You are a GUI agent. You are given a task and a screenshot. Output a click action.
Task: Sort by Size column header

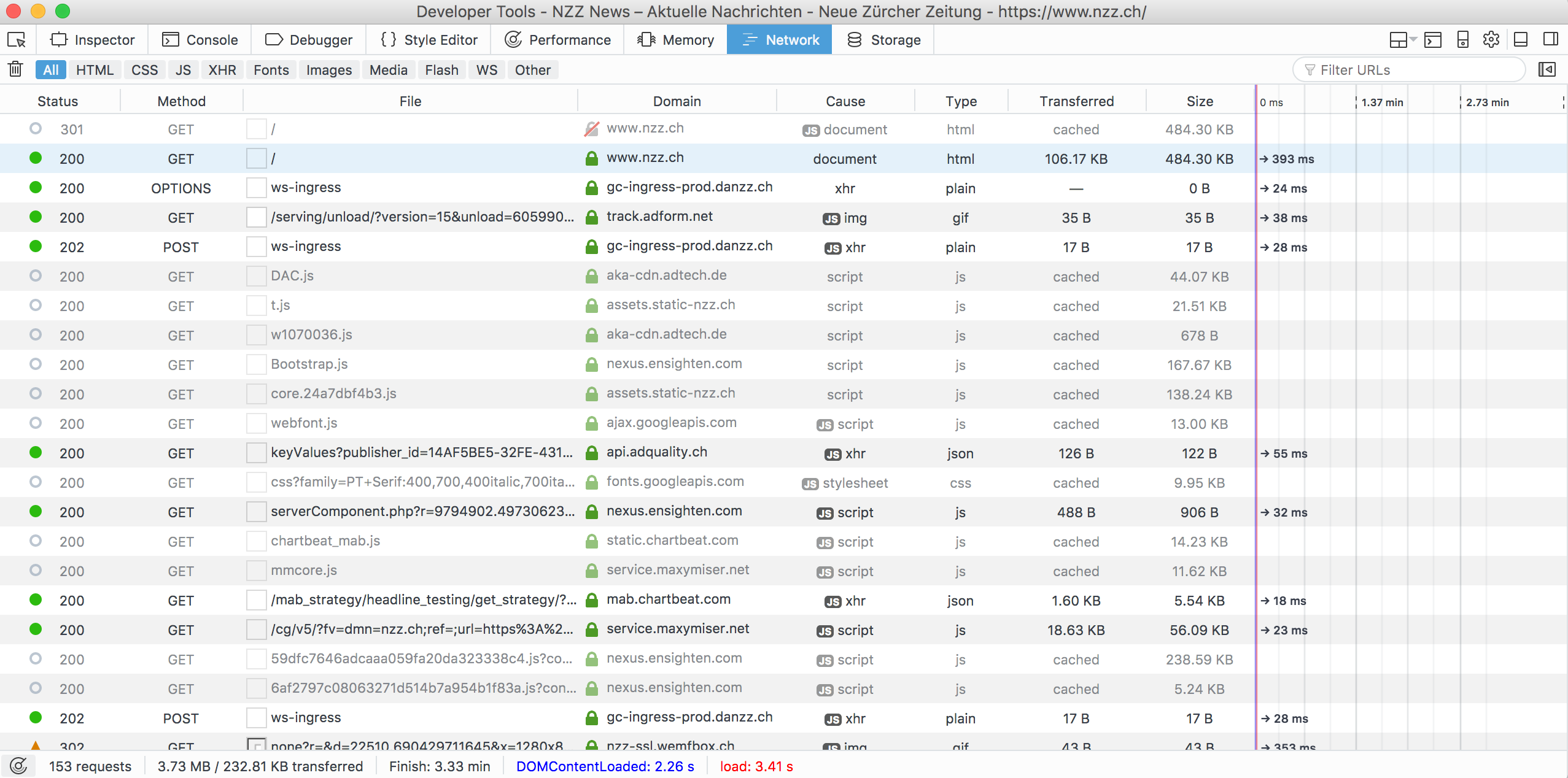tap(1200, 101)
